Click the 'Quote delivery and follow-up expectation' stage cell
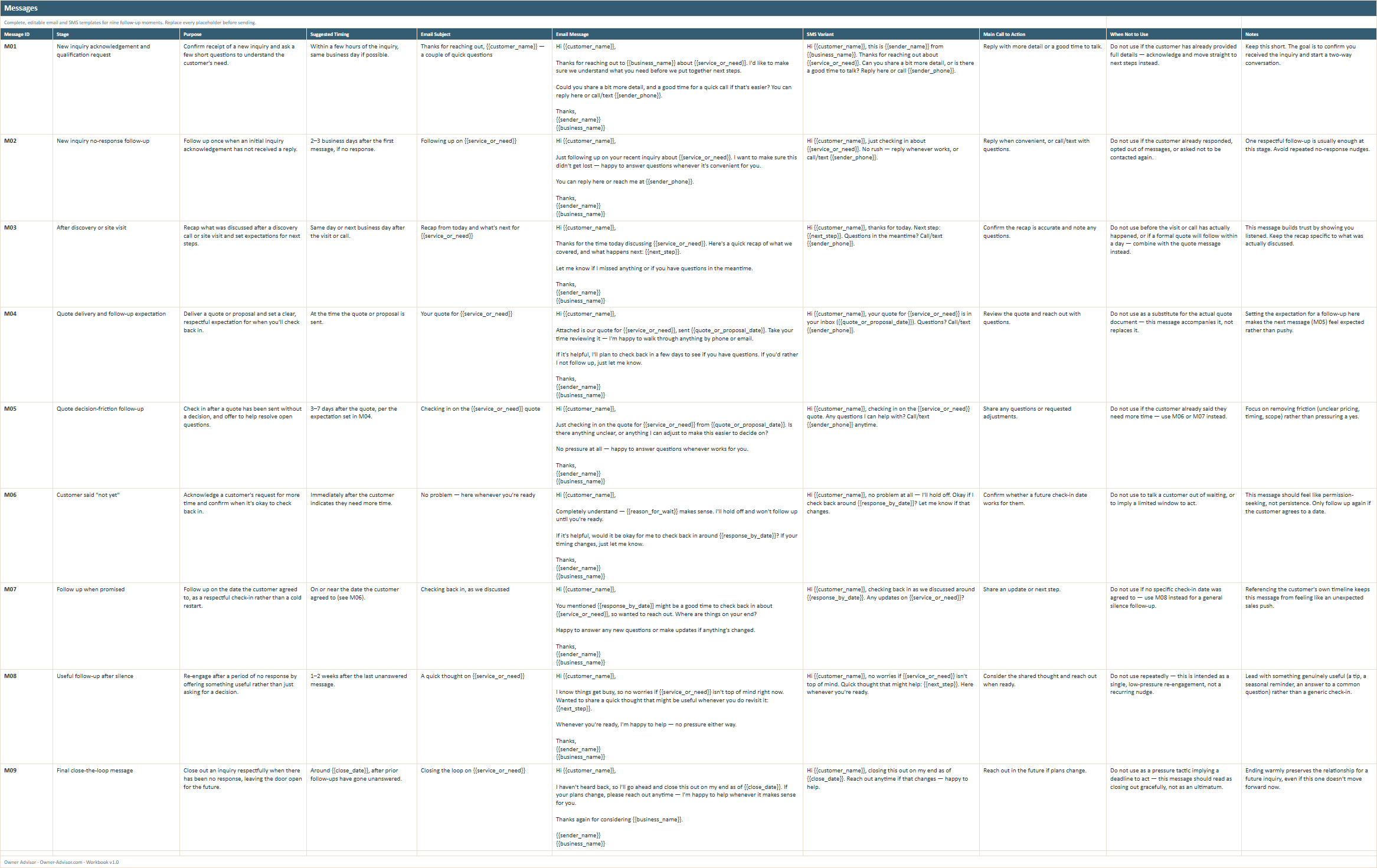 (116, 355)
